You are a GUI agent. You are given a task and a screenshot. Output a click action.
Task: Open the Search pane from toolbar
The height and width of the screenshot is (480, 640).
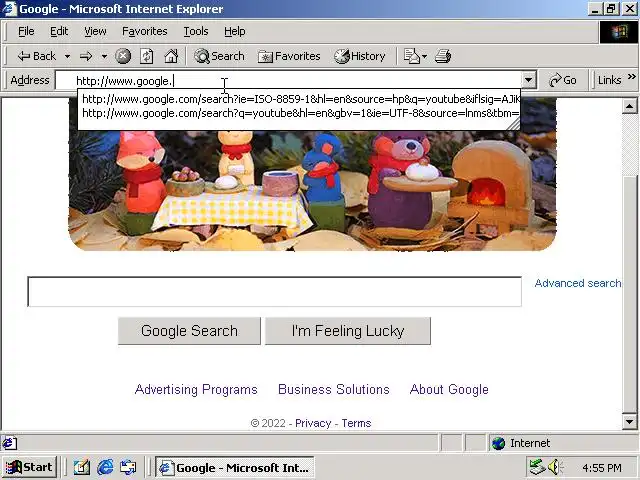point(219,56)
